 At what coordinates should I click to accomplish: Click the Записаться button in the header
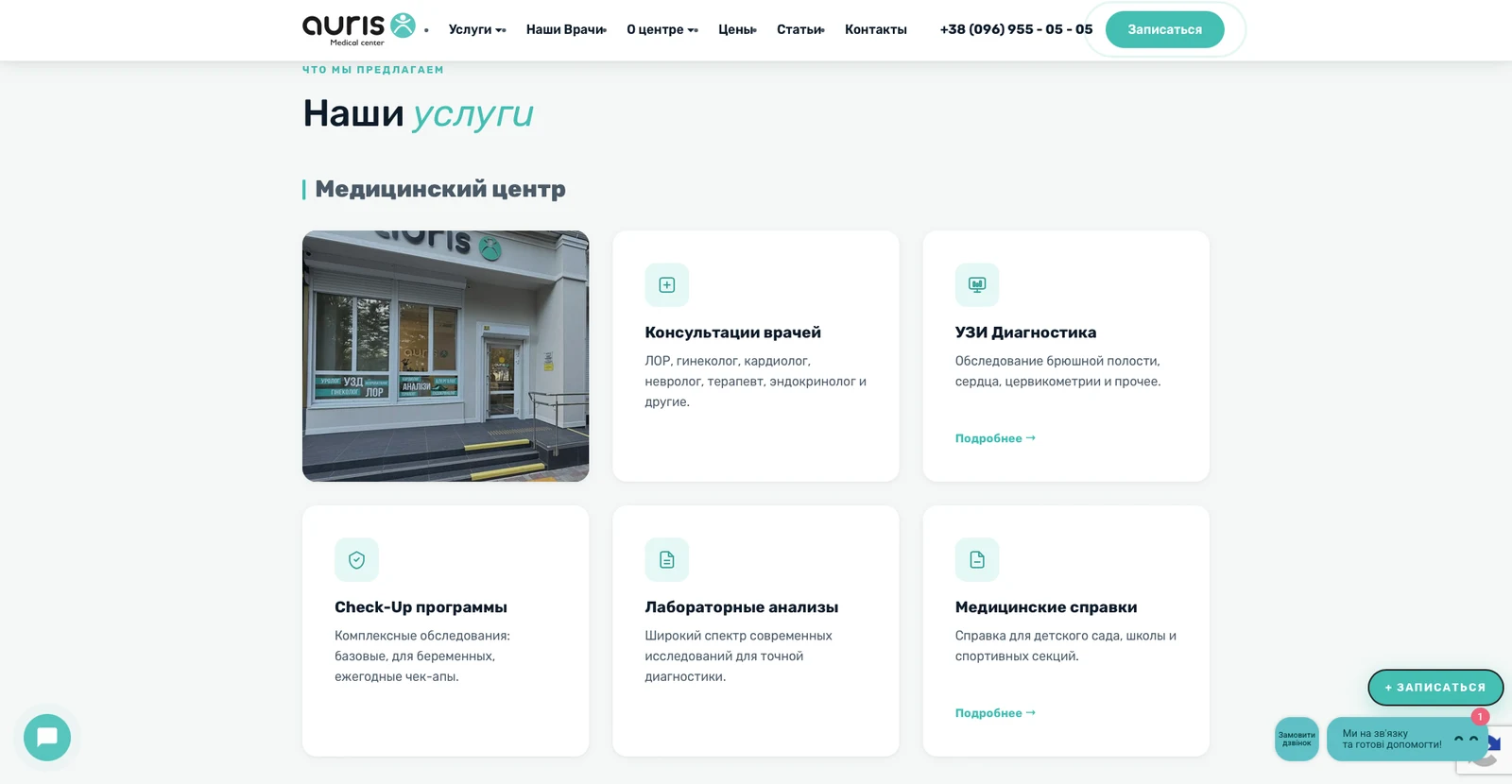[x=1164, y=29]
